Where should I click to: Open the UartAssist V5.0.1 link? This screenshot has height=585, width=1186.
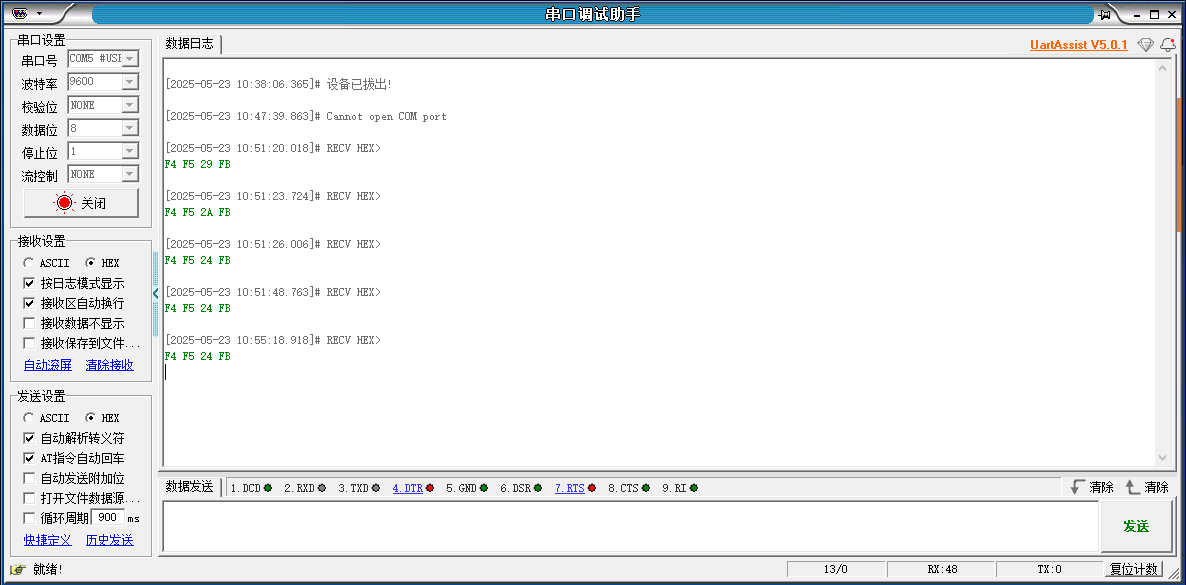point(1078,45)
